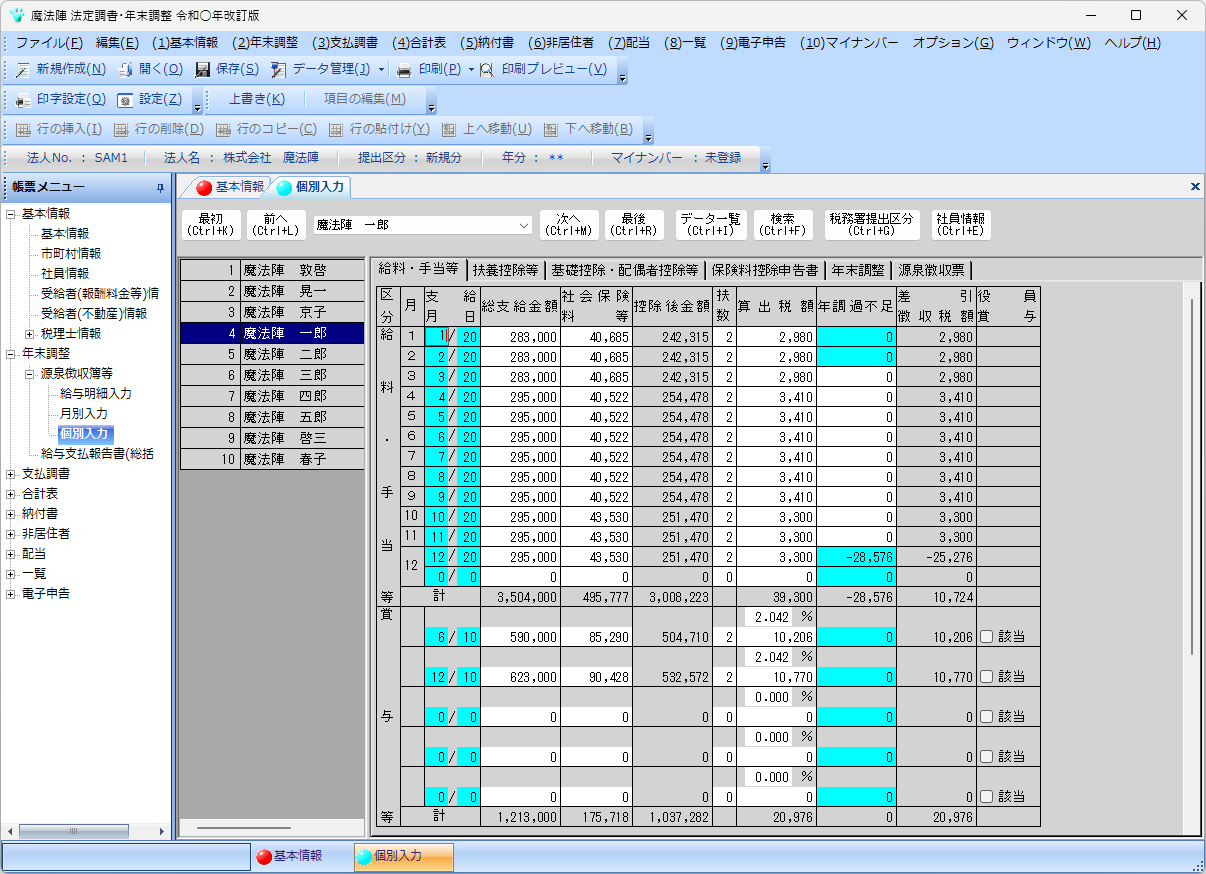Click the 検索 (Ctrl+F) button
The width and height of the screenshot is (1206, 874).
(782, 225)
